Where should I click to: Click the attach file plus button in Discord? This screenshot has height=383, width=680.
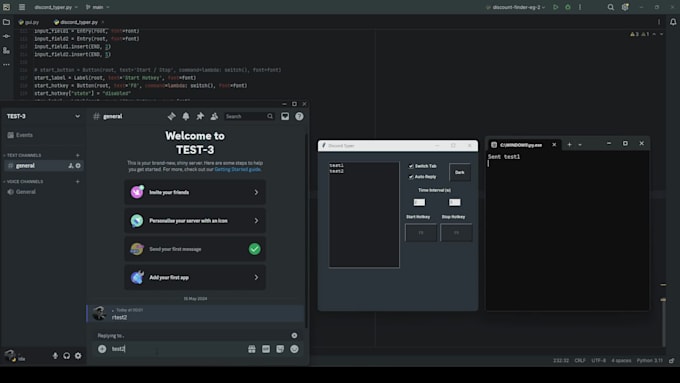(102, 349)
